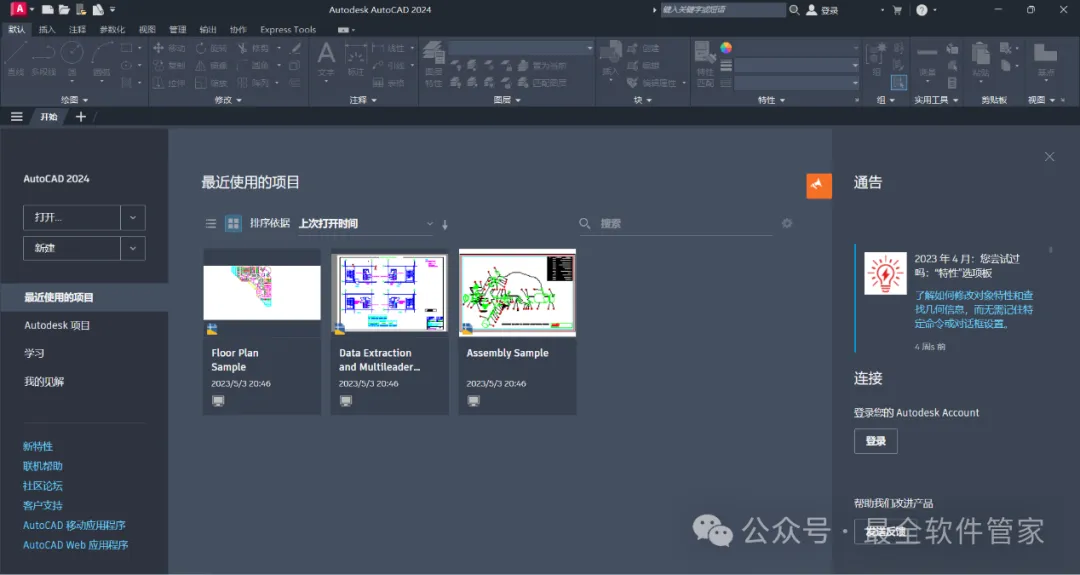Open the Express Tools ribbon tab
Screen dimensions: 1080x575
click(288, 30)
